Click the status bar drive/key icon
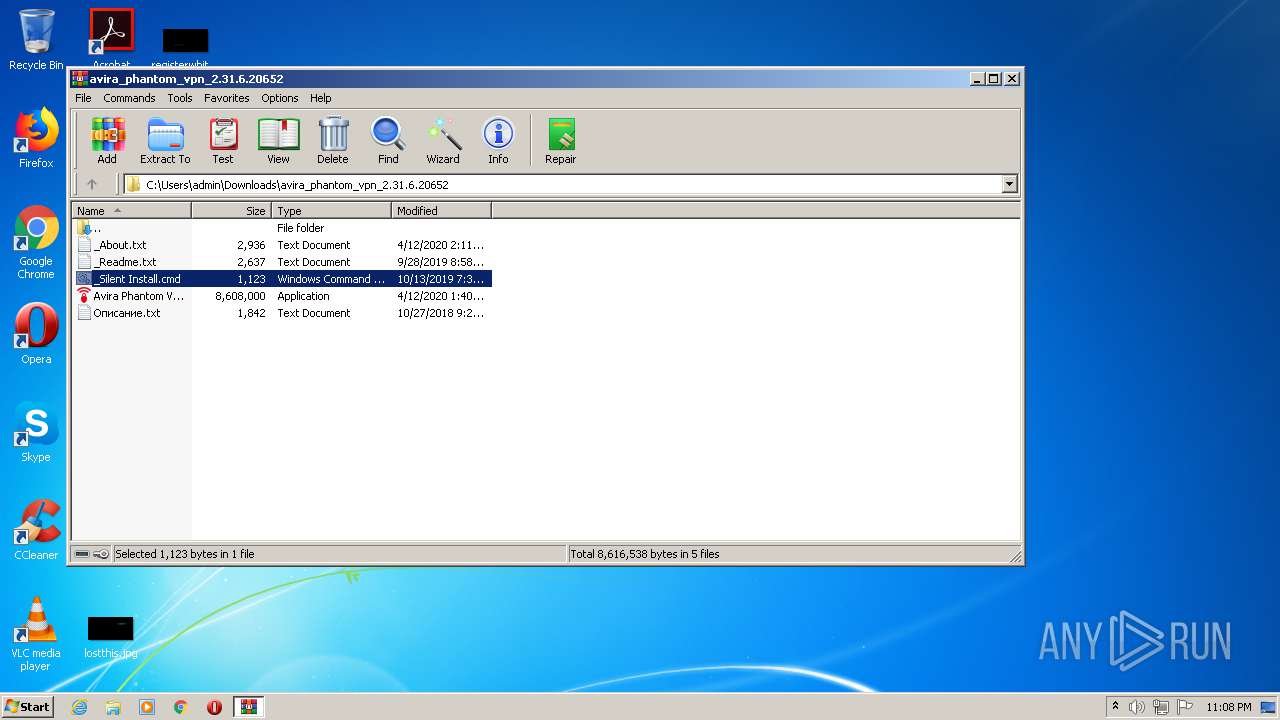 pos(91,554)
